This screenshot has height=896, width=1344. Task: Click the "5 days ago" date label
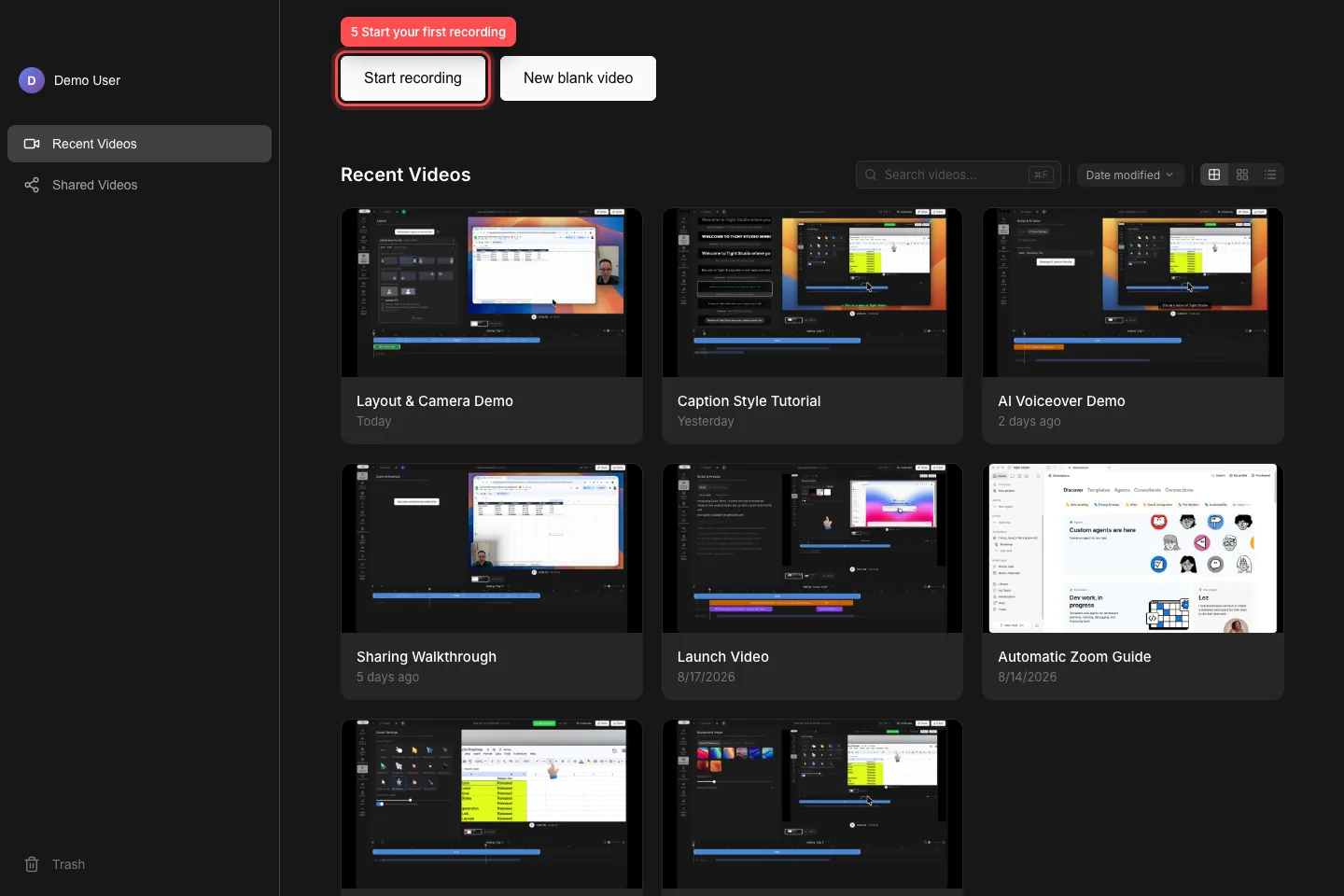pyautogui.click(x=388, y=678)
